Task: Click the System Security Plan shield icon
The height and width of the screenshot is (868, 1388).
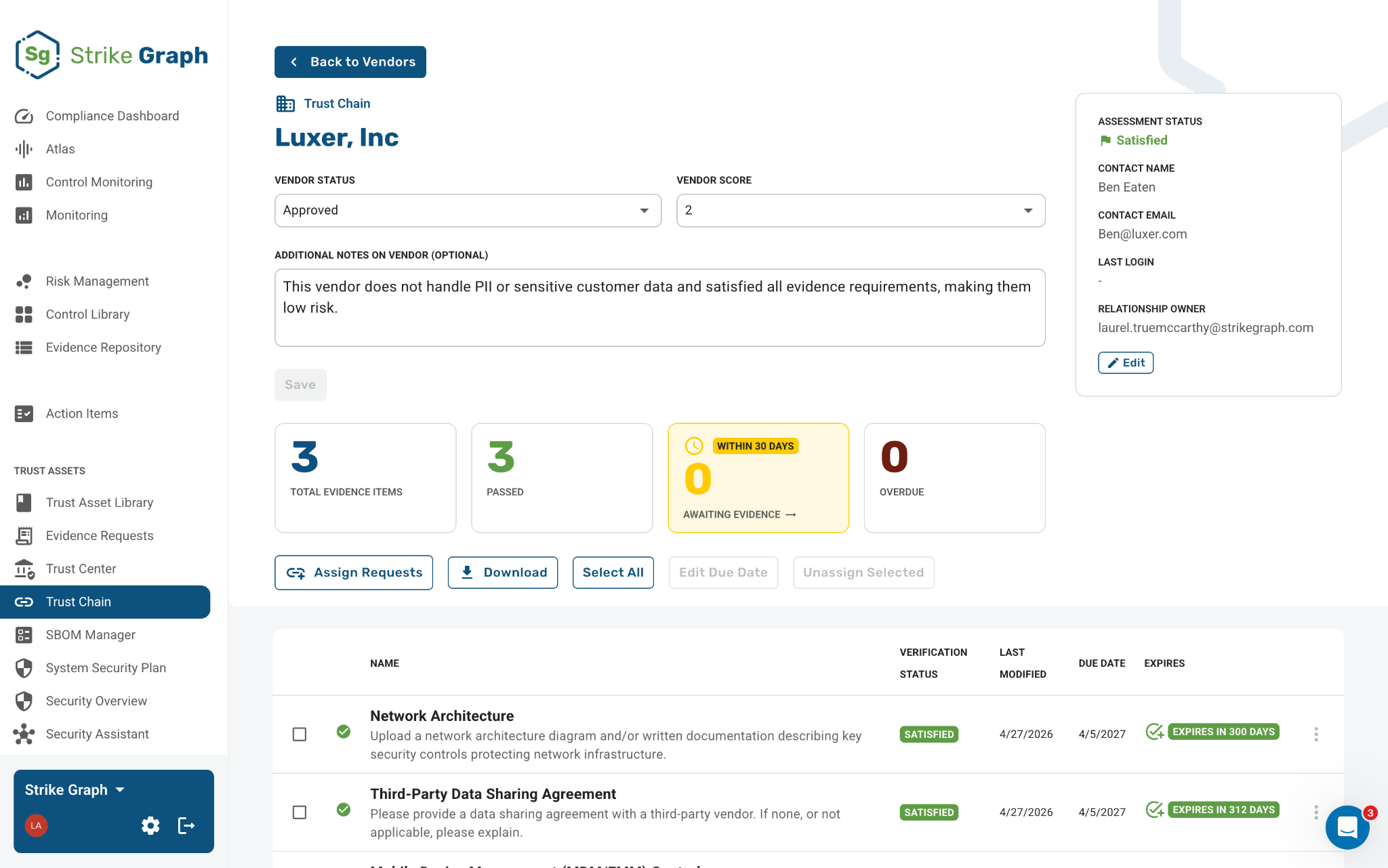Action: click(24, 668)
